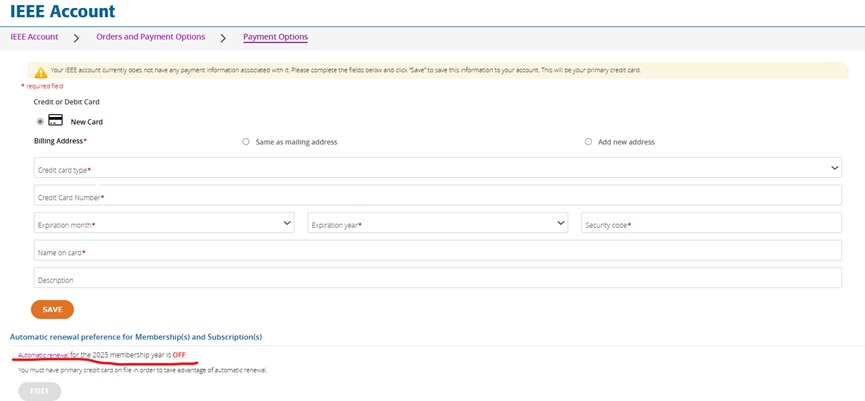The height and width of the screenshot is (401, 865).
Task: Focus the Name on card field
Action: 437,250
